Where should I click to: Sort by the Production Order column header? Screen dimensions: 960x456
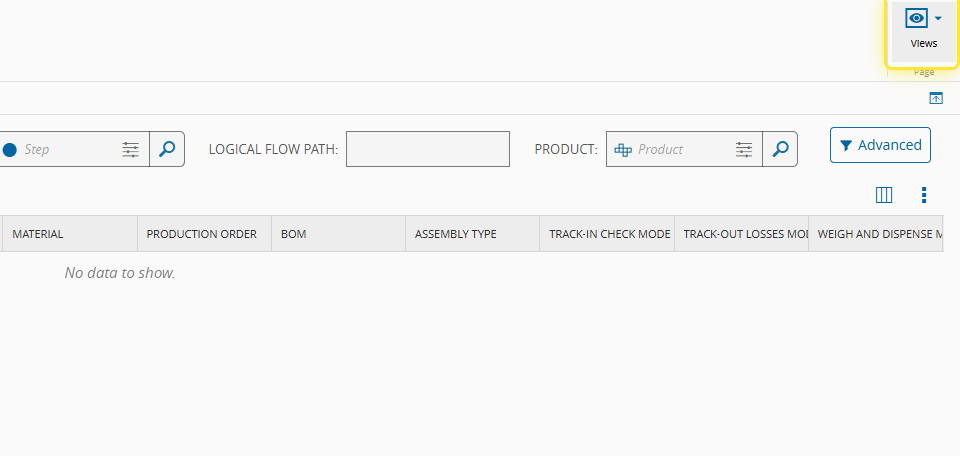(x=202, y=234)
